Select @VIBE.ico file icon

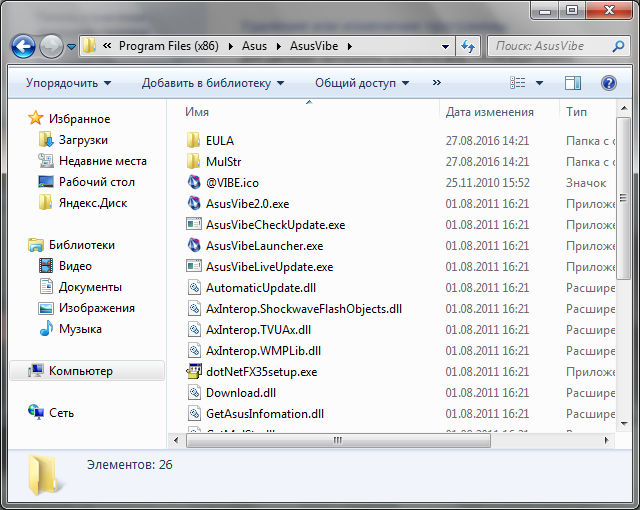tap(194, 182)
